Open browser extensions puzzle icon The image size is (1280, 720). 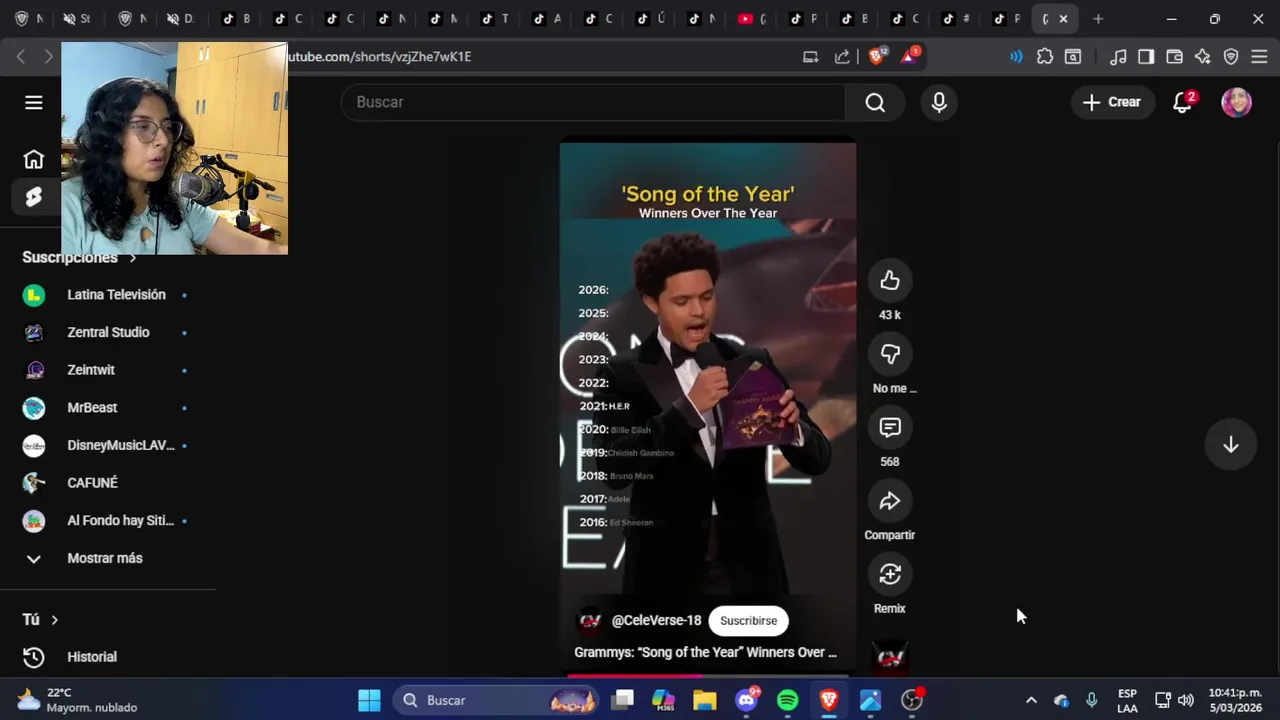coord(1045,57)
